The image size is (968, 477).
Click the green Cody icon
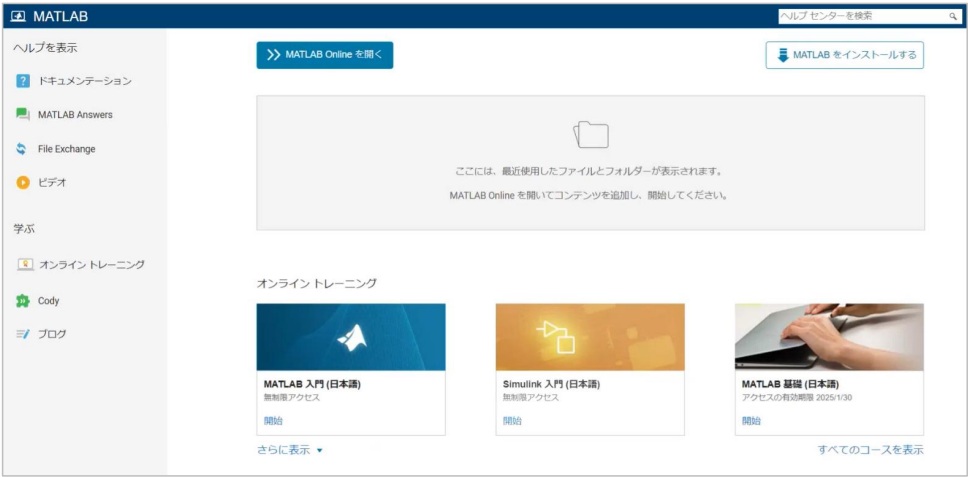click(x=23, y=300)
